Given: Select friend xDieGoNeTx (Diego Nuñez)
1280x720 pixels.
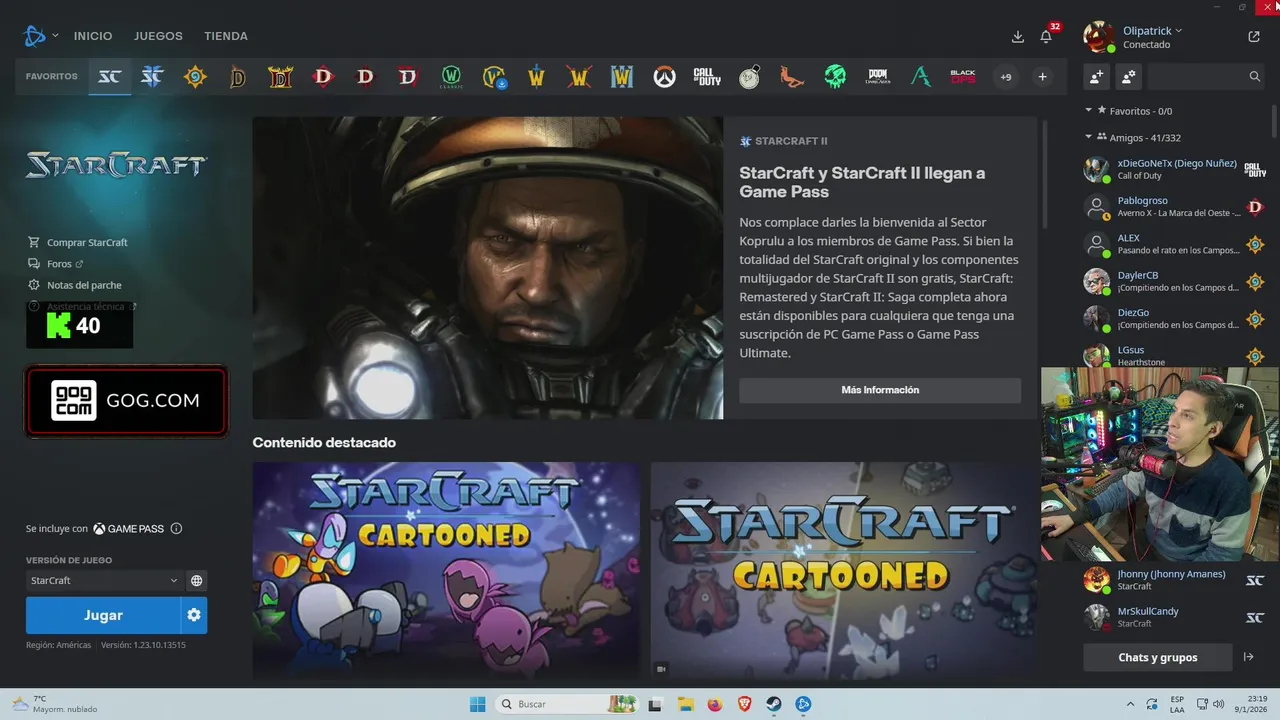Looking at the screenshot, I should click(1176, 169).
